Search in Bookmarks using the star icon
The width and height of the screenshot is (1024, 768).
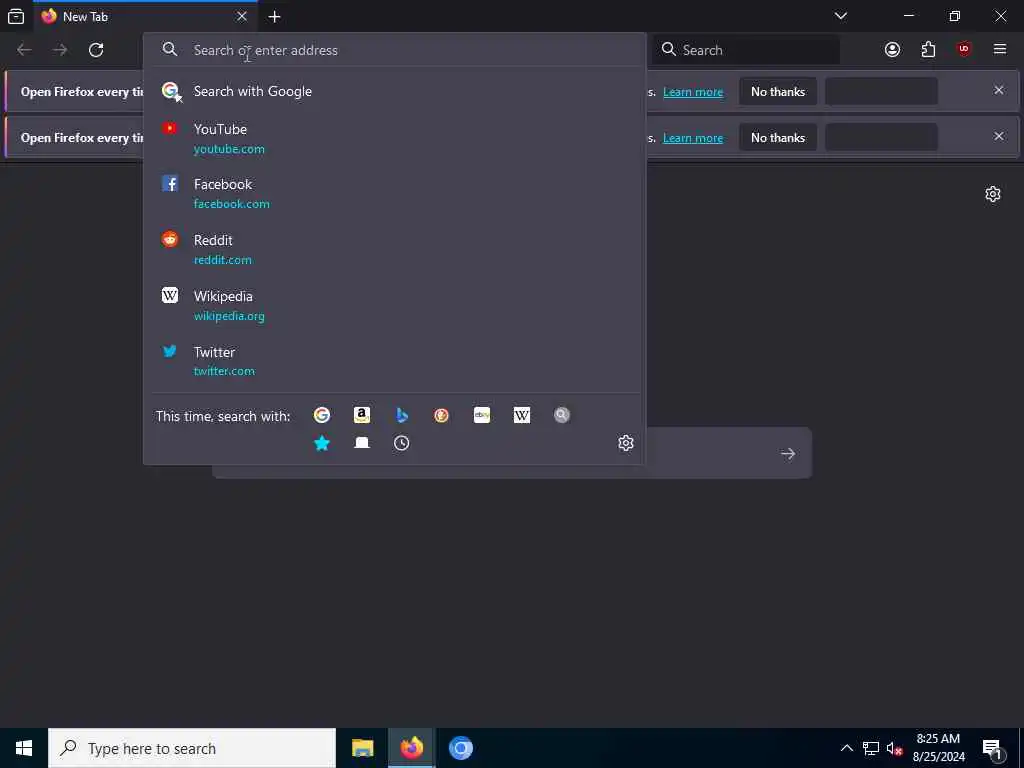(x=322, y=443)
